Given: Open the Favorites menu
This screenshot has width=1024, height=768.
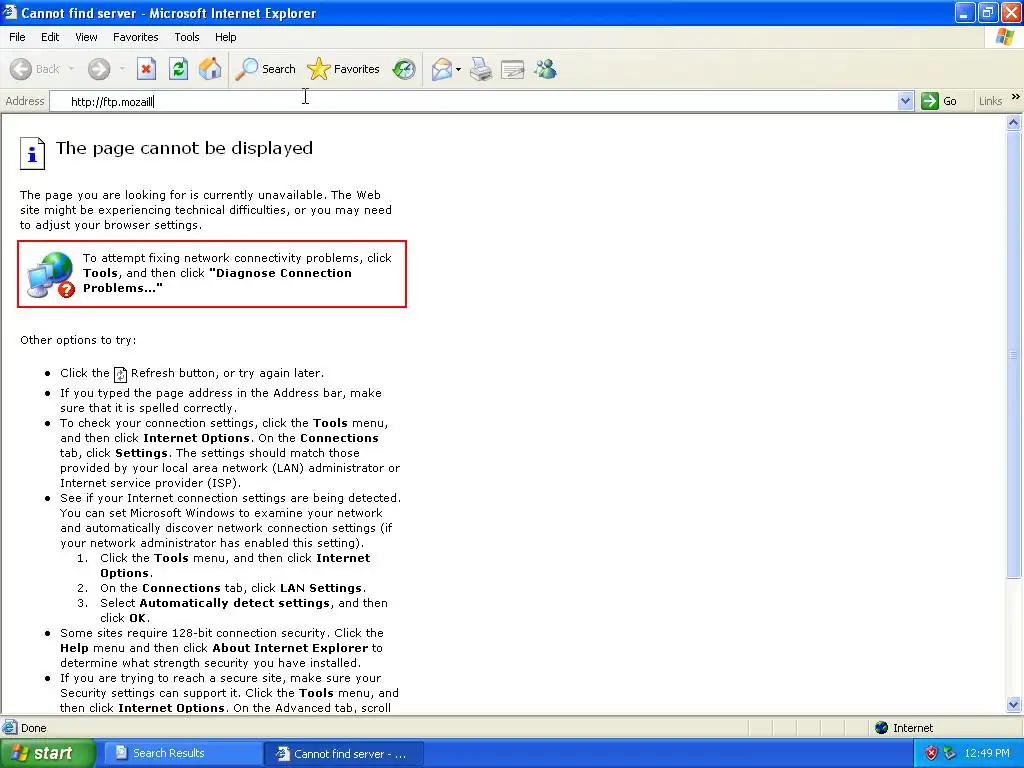Looking at the screenshot, I should click(x=135, y=37).
